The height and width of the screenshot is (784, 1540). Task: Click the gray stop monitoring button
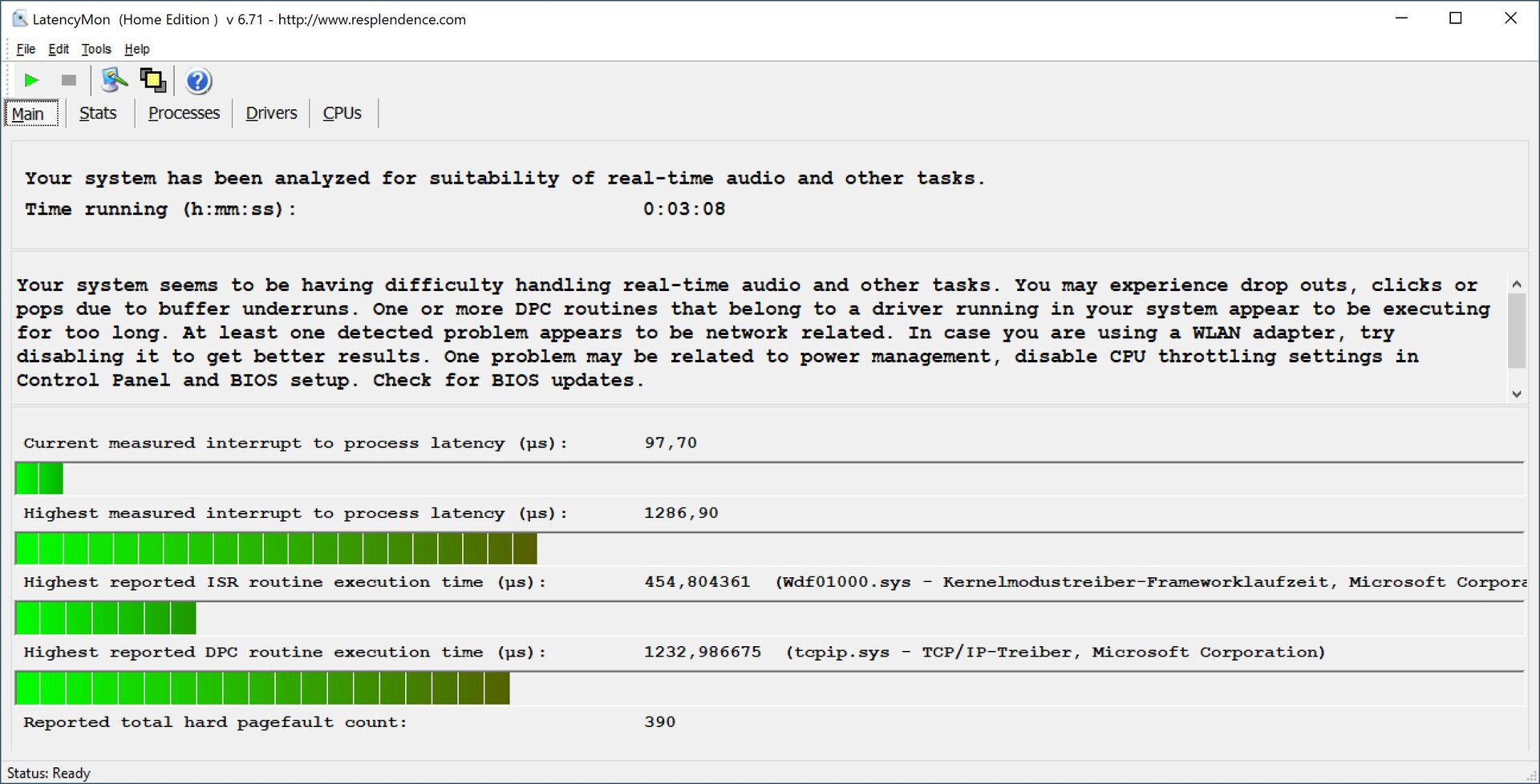[69, 80]
